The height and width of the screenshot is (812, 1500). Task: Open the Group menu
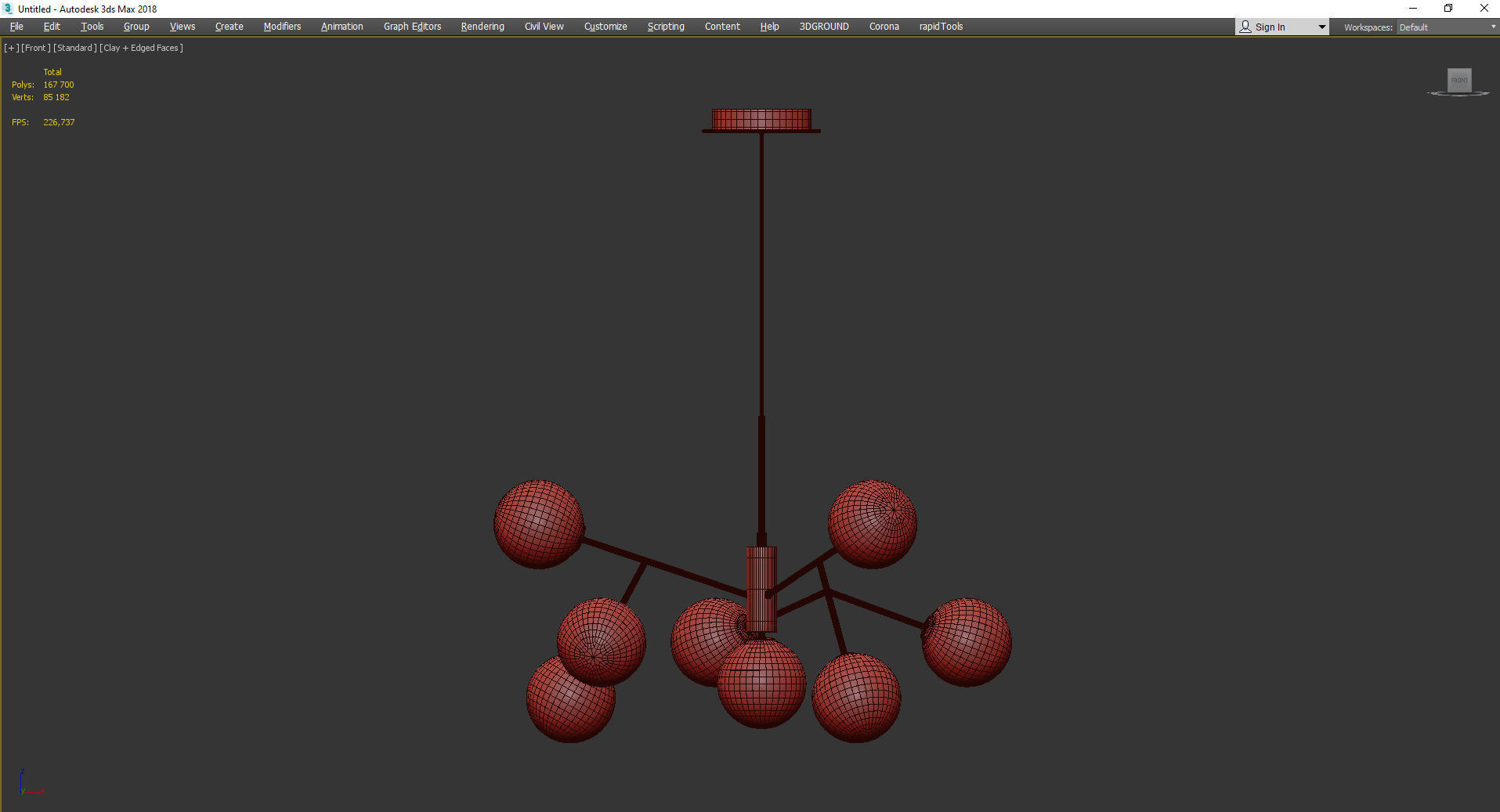136,27
